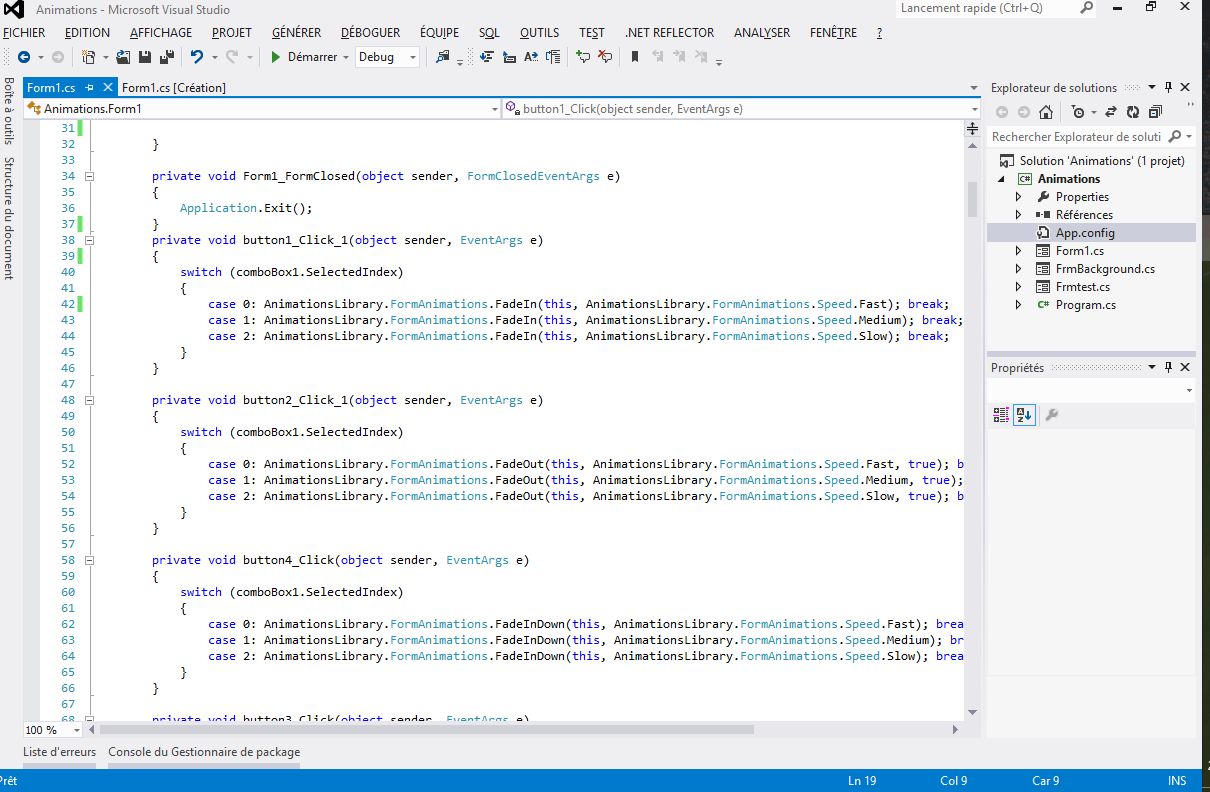Click the Undo arrow icon
The height and width of the screenshot is (792, 1210).
click(196, 57)
